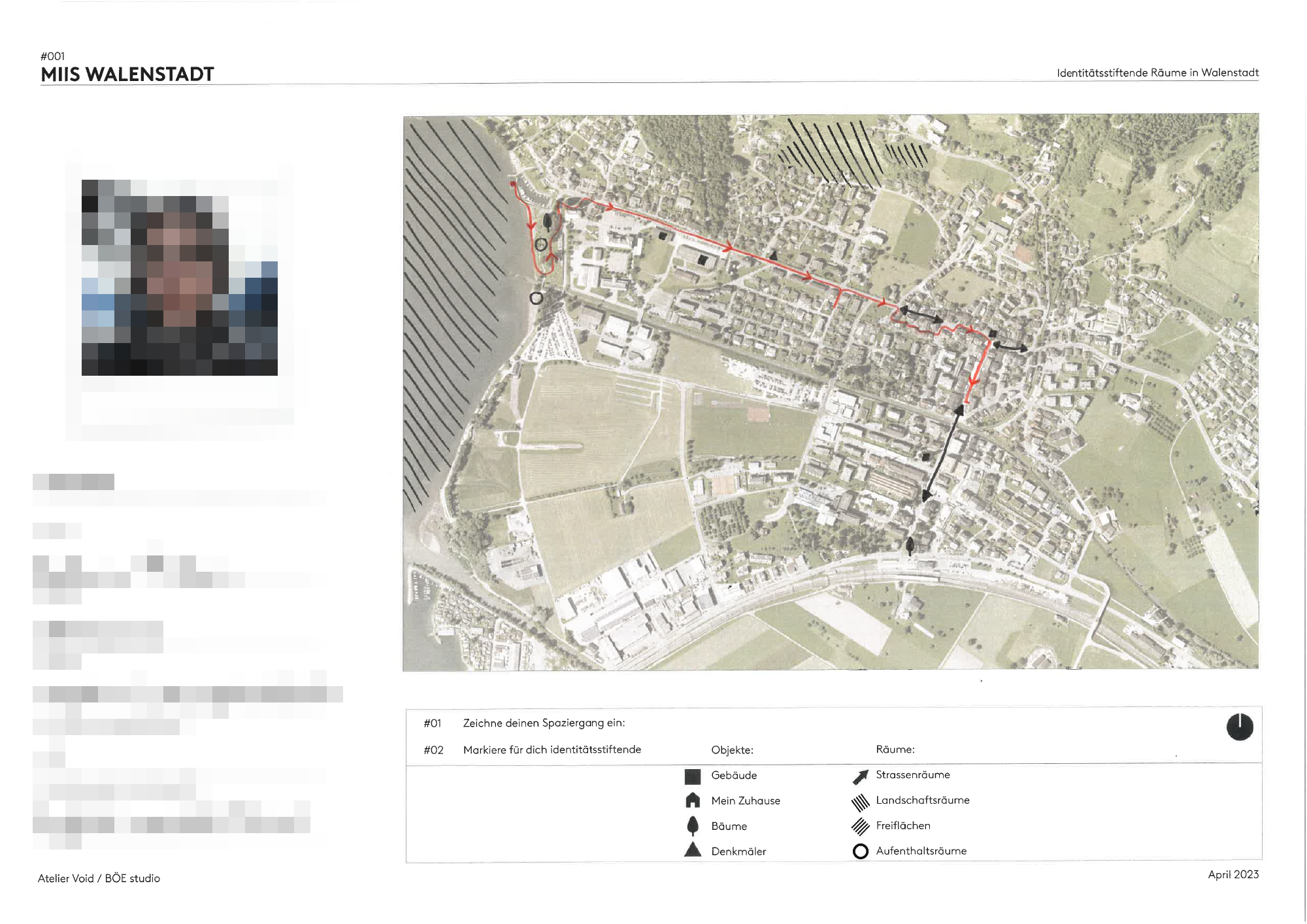Click the 'April 2023' date text

(x=1233, y=874)
